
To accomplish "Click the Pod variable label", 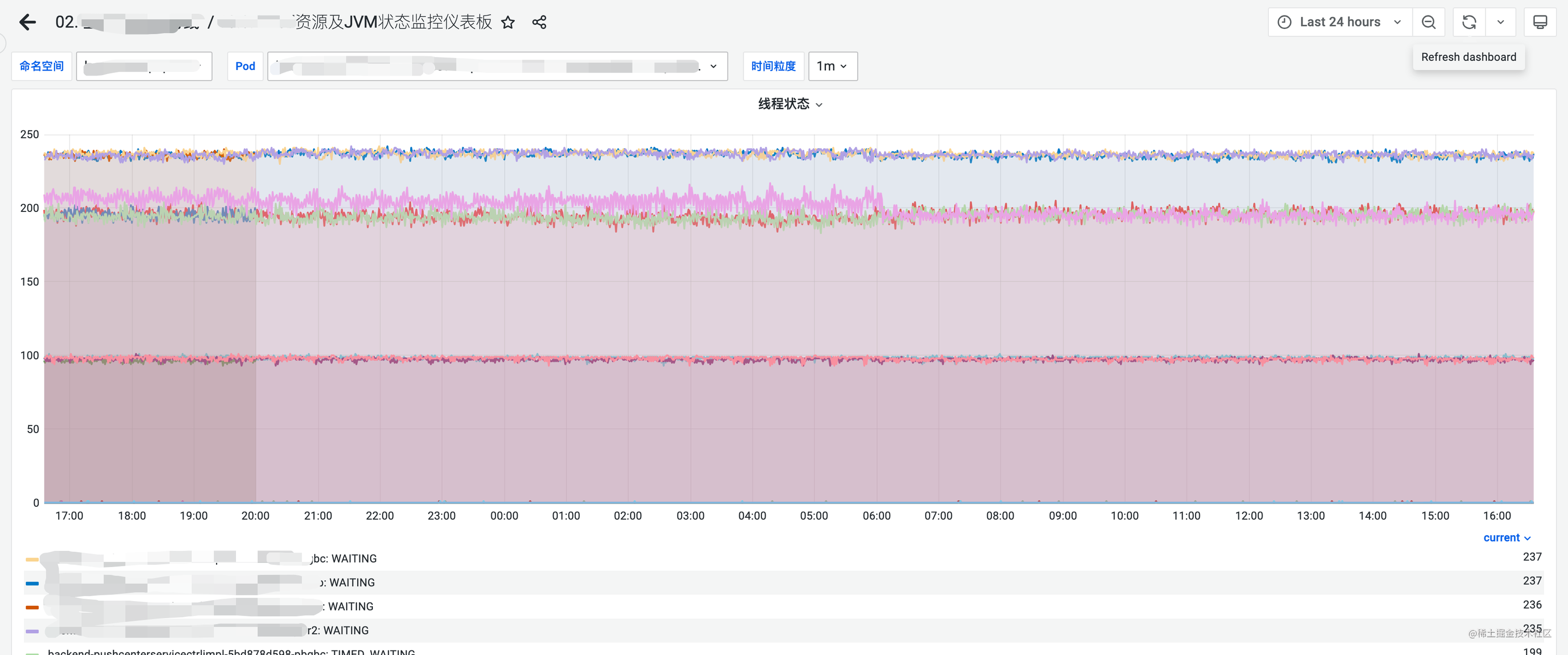I will [x=245, y=66].
